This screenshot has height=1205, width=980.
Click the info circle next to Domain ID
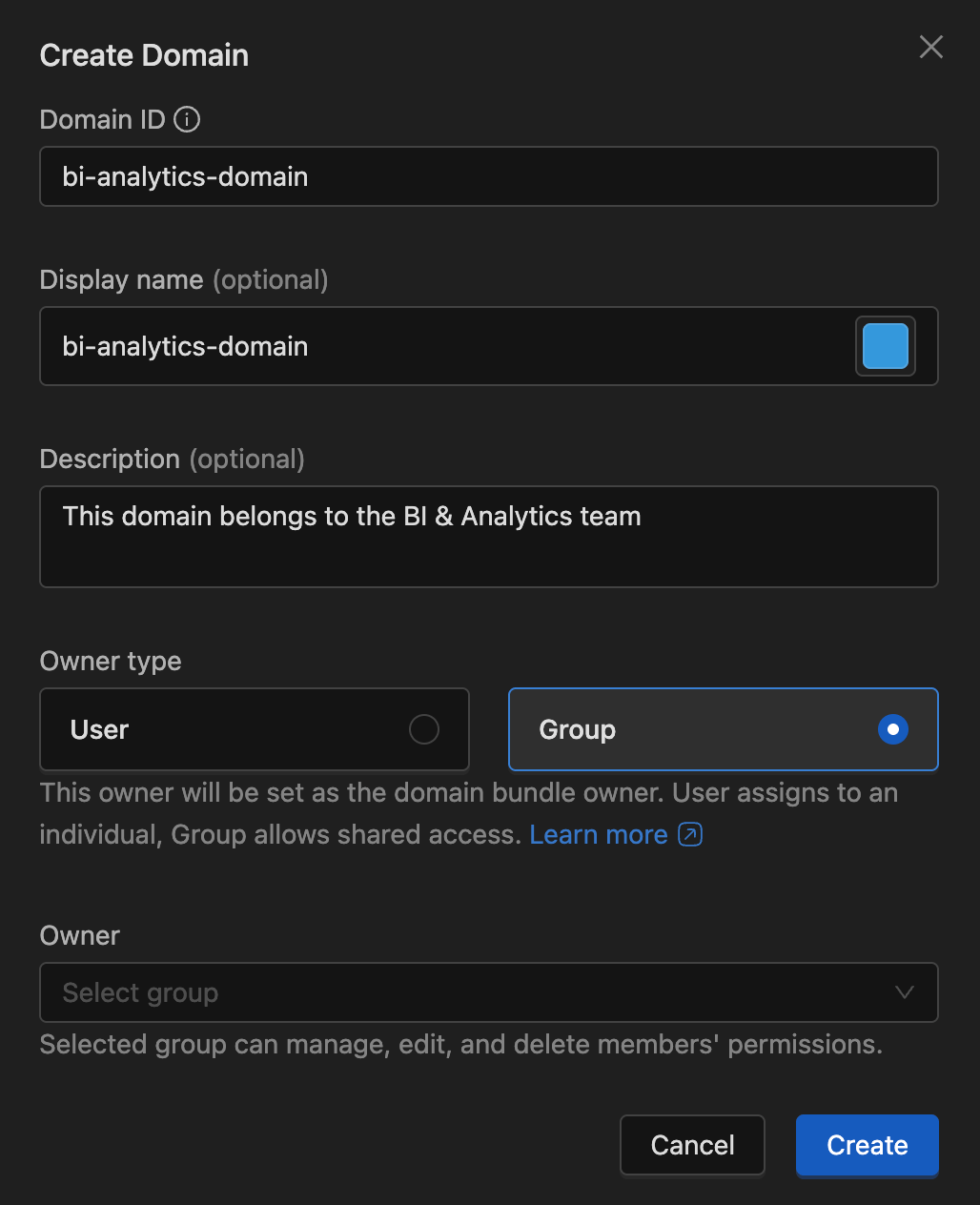(188, 119)
